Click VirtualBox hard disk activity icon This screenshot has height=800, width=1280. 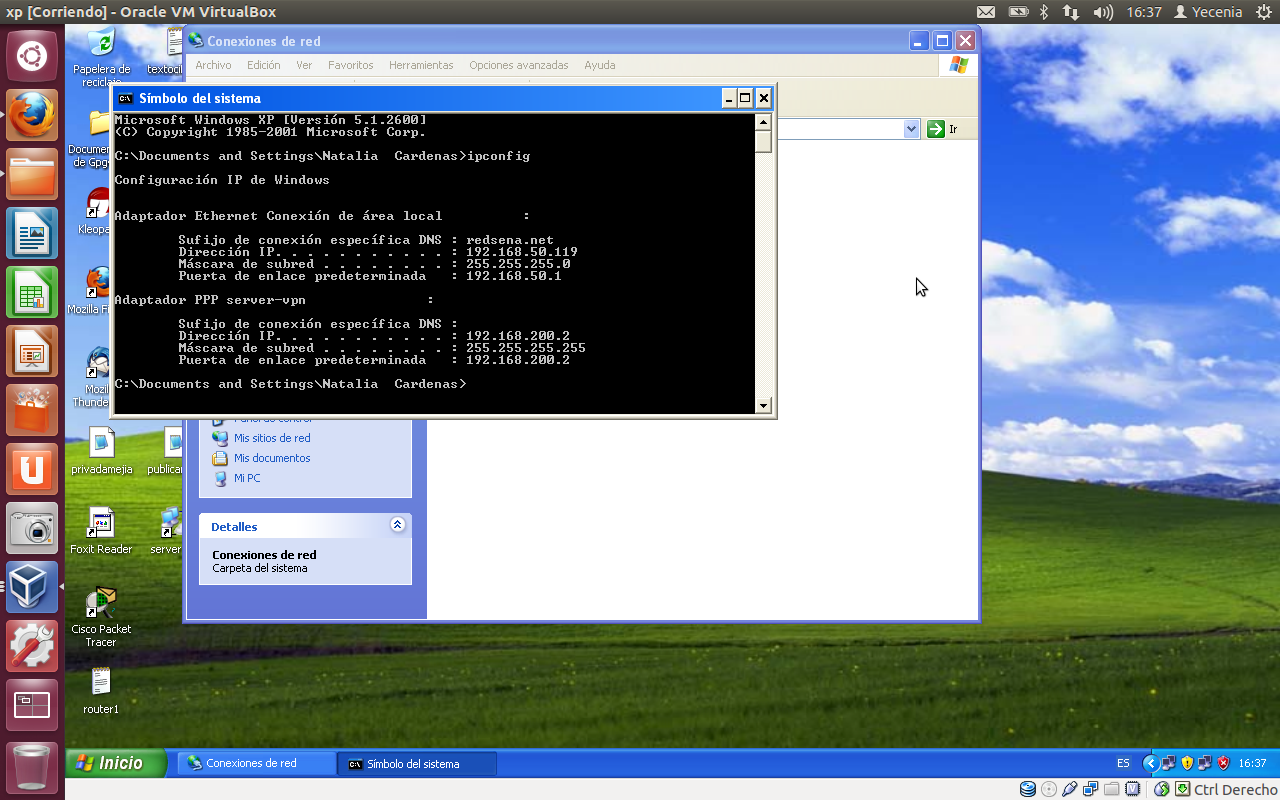coord(1028,789)
